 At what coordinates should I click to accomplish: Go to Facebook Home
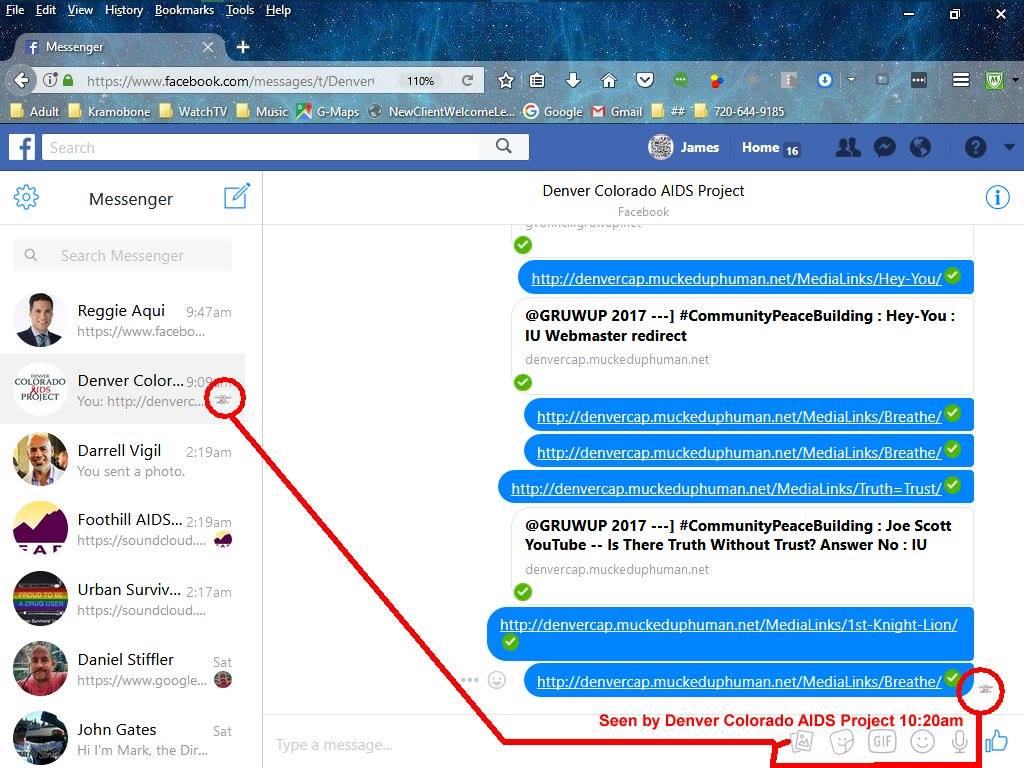coord(760,148)
